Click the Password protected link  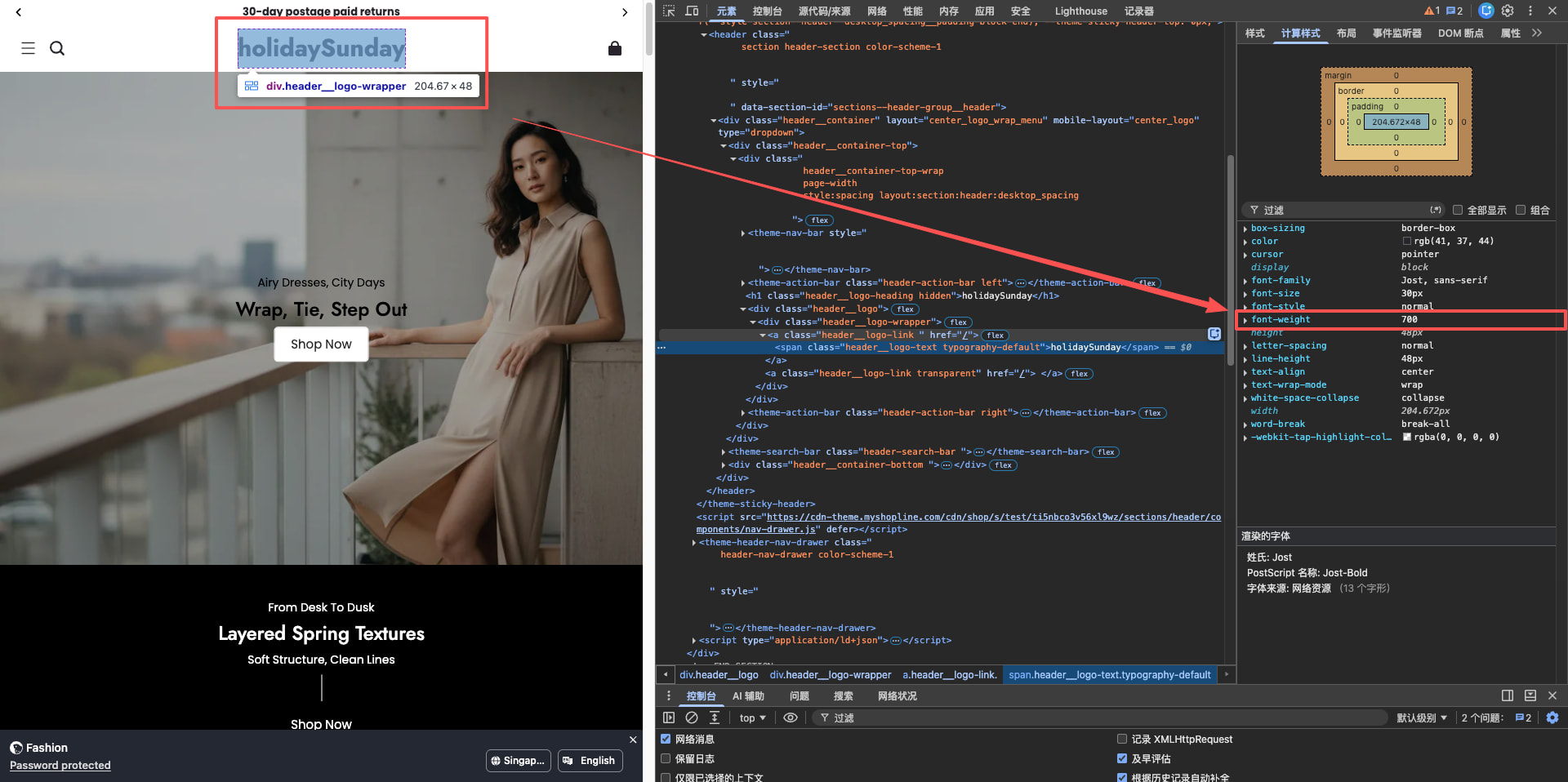60,765
